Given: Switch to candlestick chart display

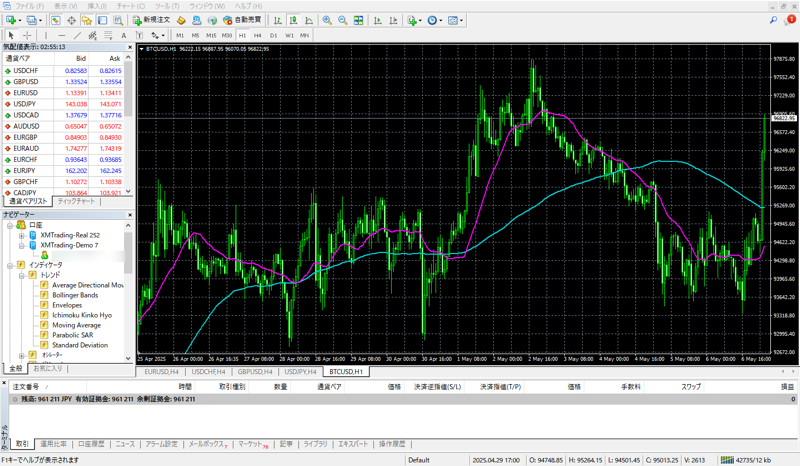Looking at the screenshot, I should click(293, 20).
